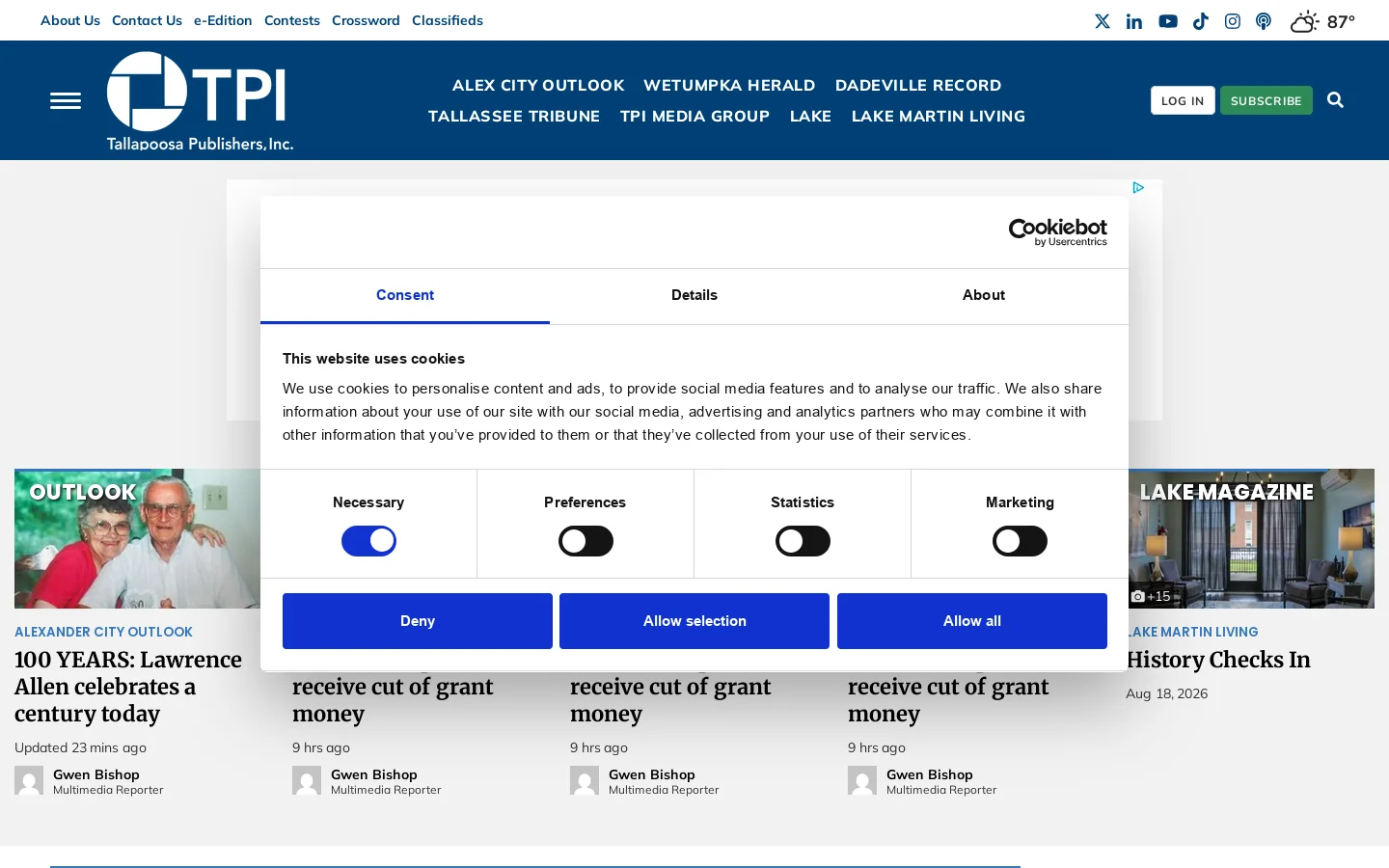Open the YouTube social icon

(1168, 21)
